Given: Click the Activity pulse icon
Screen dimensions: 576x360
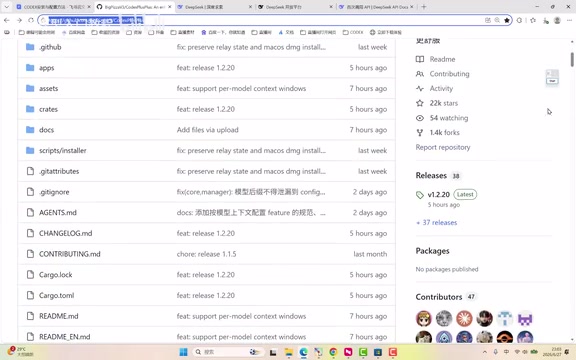Looking at the screenshot, I should coord(420,89).
